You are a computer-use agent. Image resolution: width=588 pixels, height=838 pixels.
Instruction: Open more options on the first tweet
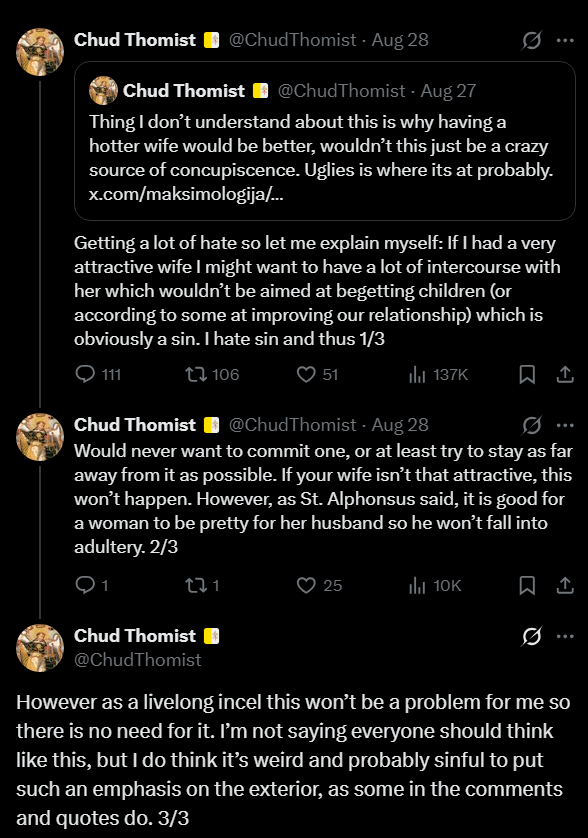(x=565, y=40)
